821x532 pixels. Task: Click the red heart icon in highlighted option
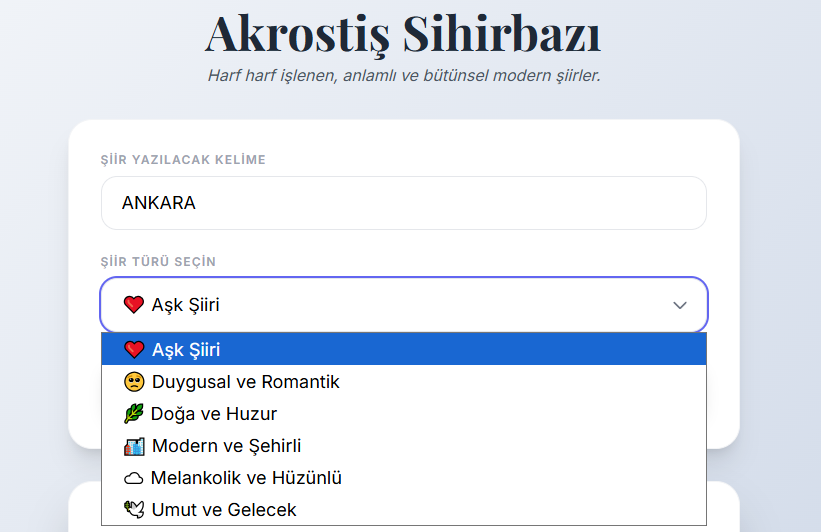(x=134, y=349)
